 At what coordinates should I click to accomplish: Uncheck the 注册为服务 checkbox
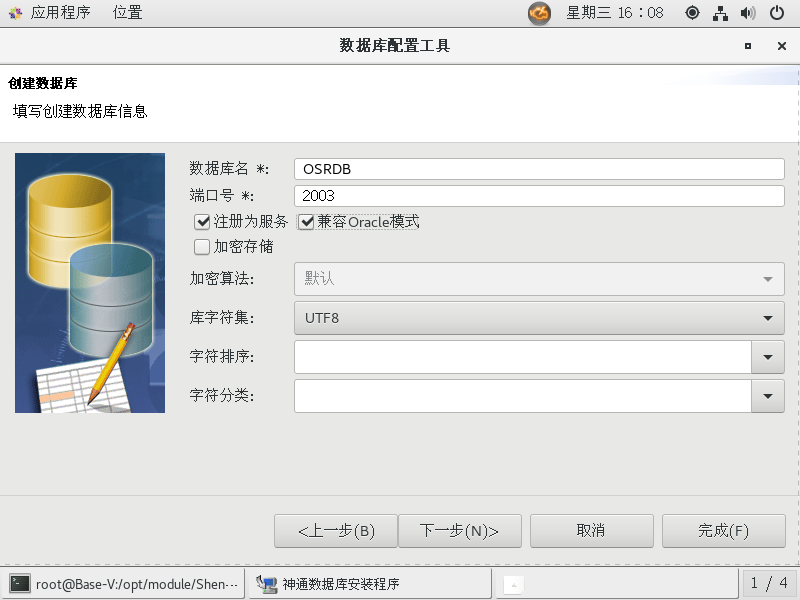pos(202,222)
